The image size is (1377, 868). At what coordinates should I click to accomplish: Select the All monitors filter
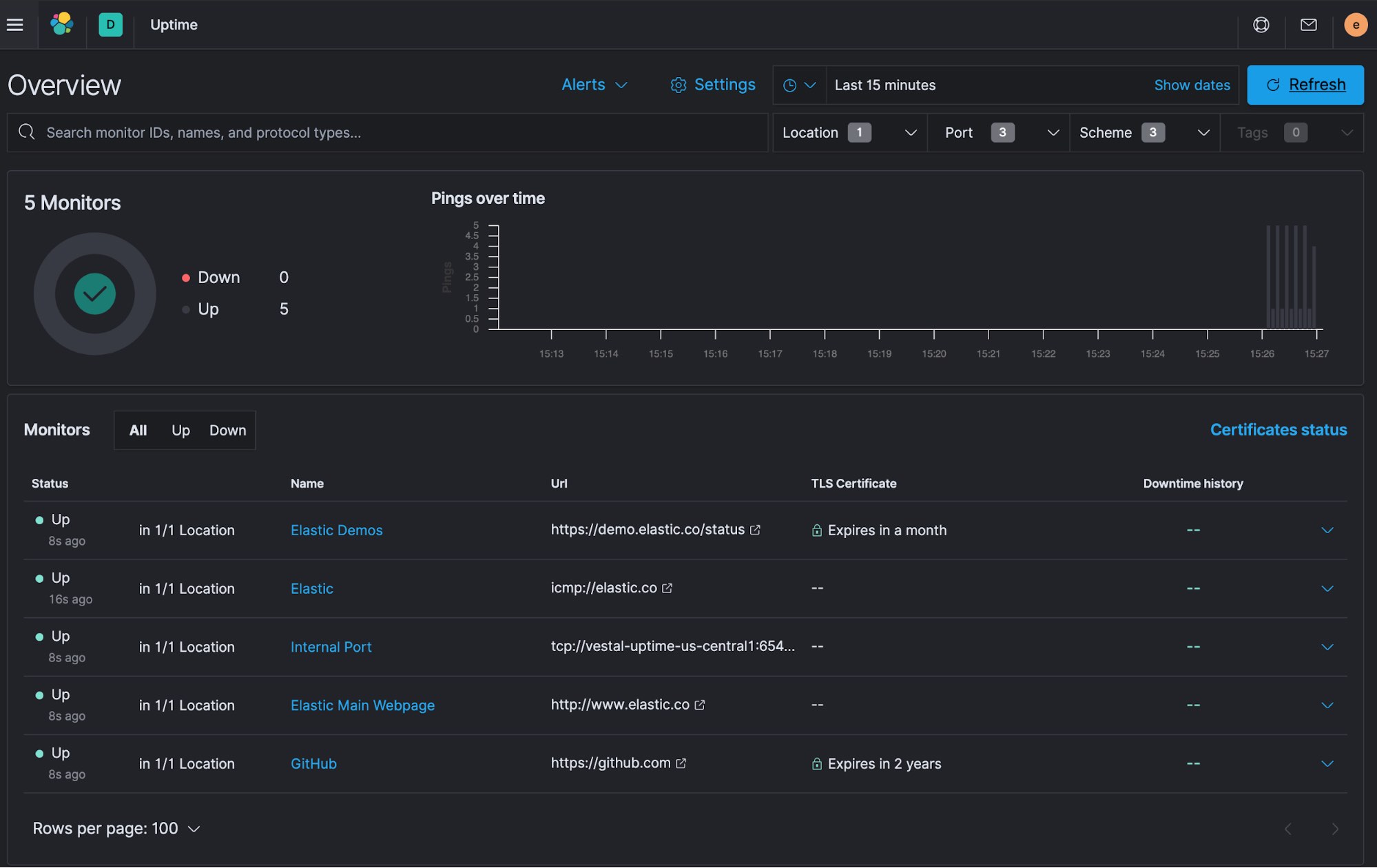tap(138, 431)
